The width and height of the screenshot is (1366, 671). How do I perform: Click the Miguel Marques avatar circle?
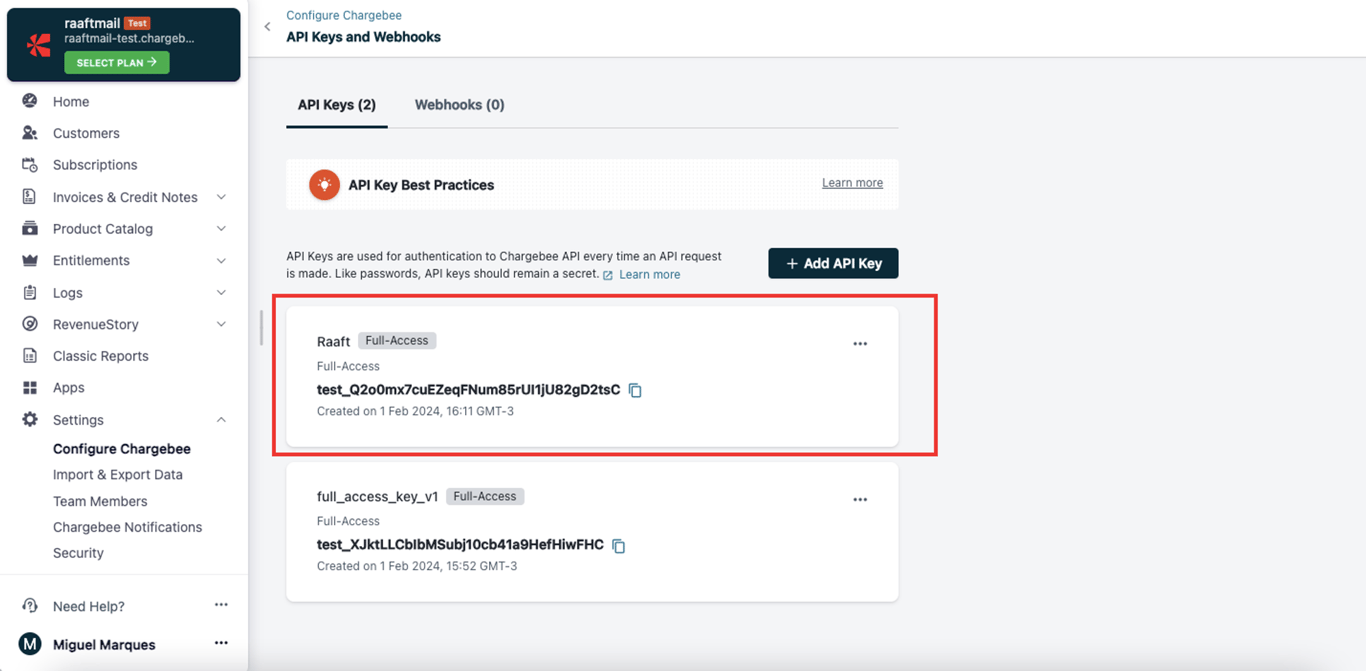(30, 644)
